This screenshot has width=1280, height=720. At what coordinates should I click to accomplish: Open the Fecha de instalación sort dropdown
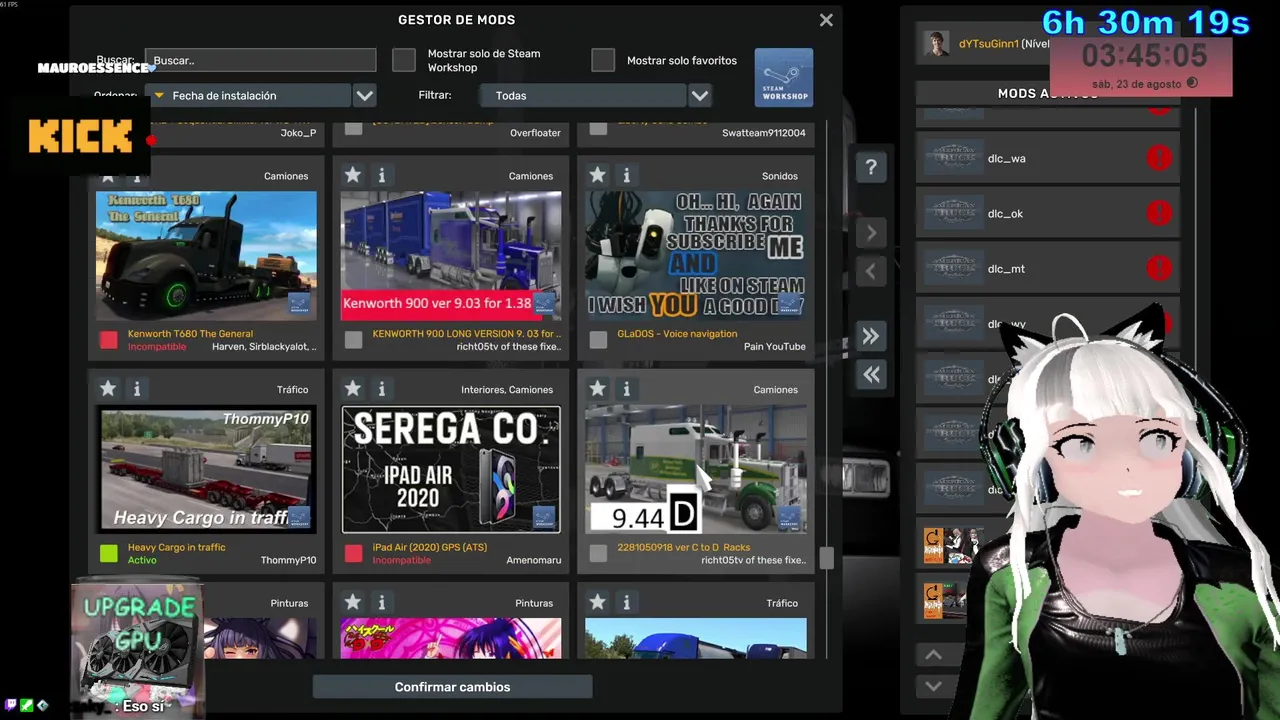click(x=248, y=95)
